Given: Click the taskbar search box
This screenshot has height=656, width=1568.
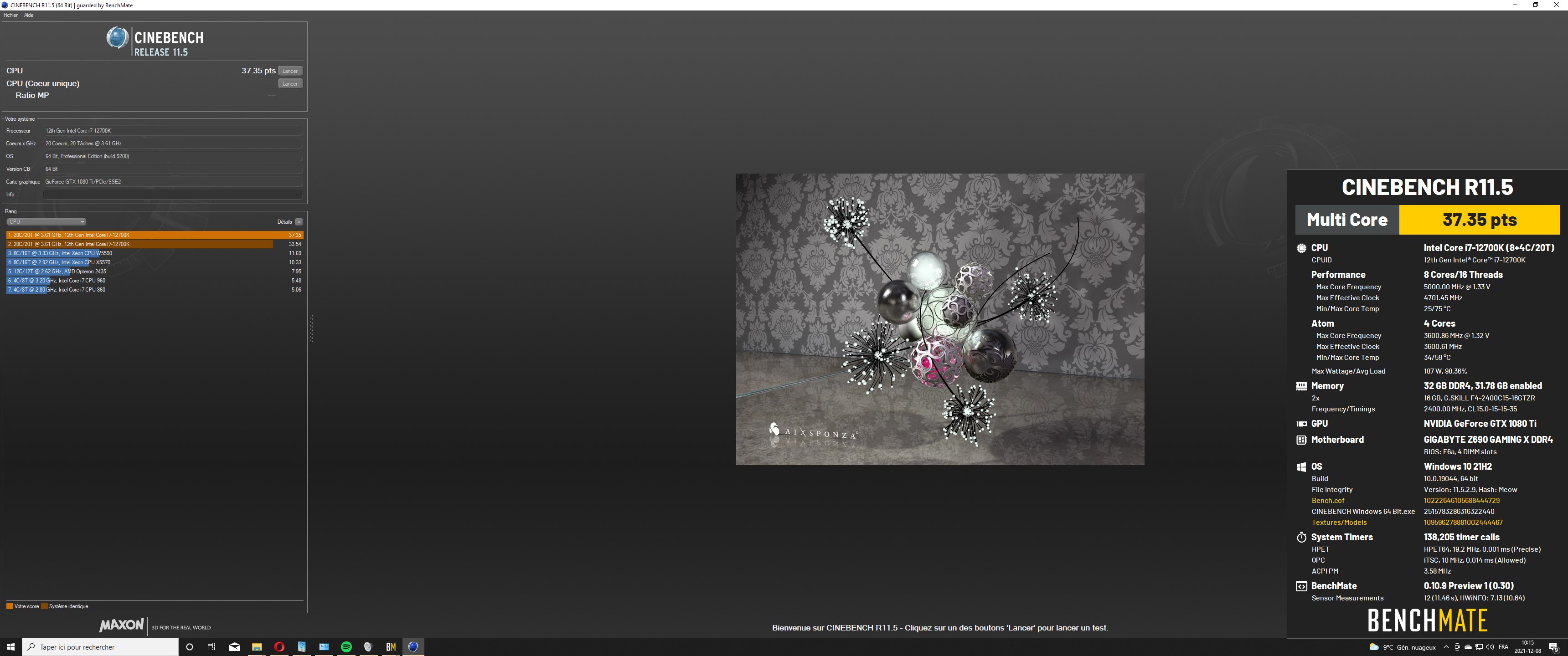Looking at the screenshot, I should (x=100, y=647).
